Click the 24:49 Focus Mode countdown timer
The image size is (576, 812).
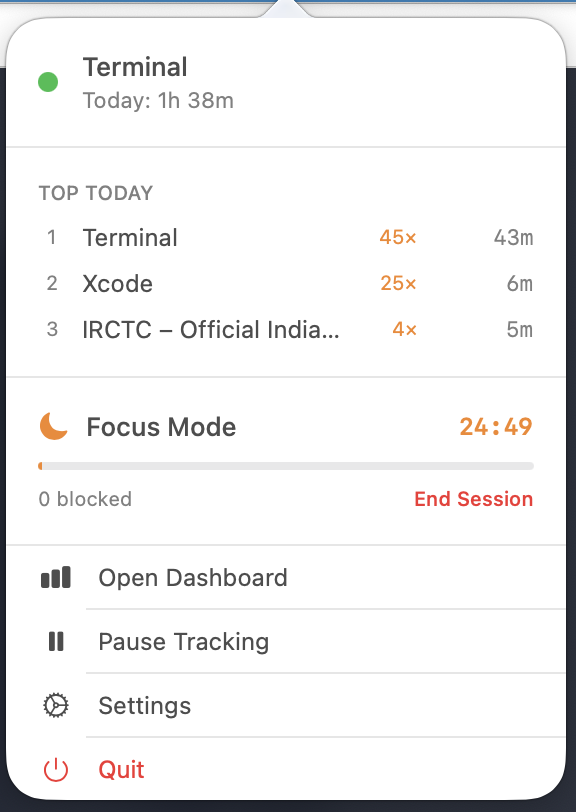pos(496,426)
